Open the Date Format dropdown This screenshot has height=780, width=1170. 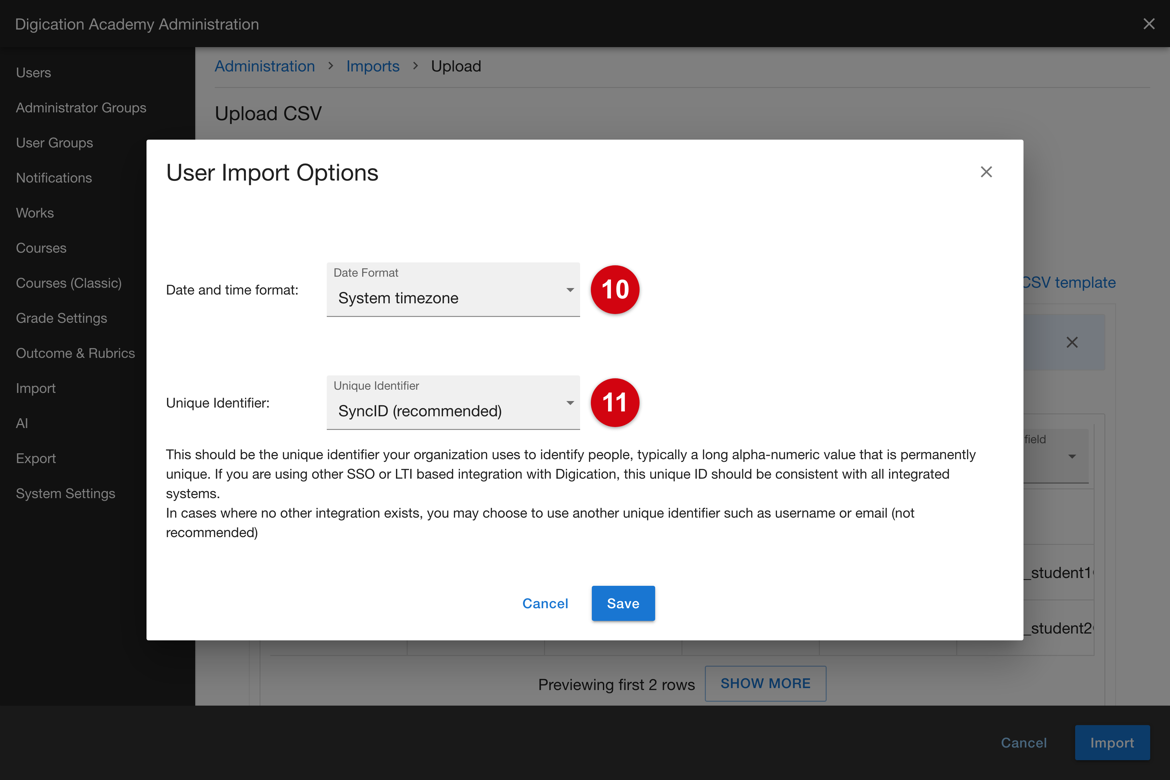(453, 290)
